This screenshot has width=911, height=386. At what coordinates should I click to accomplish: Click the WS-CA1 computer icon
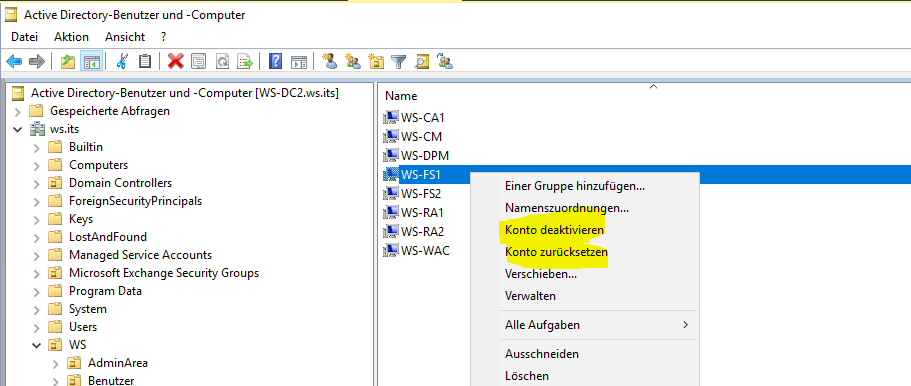[x=390, y=118]
